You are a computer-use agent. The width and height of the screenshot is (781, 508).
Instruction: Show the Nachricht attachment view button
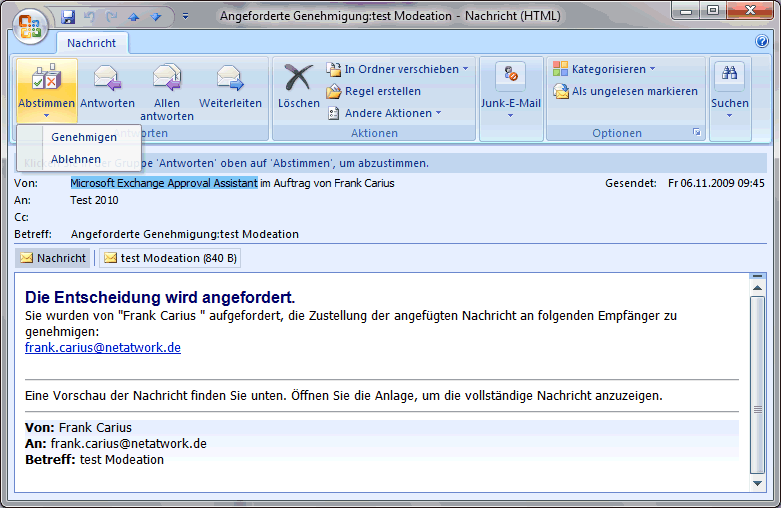click(53, 258)
